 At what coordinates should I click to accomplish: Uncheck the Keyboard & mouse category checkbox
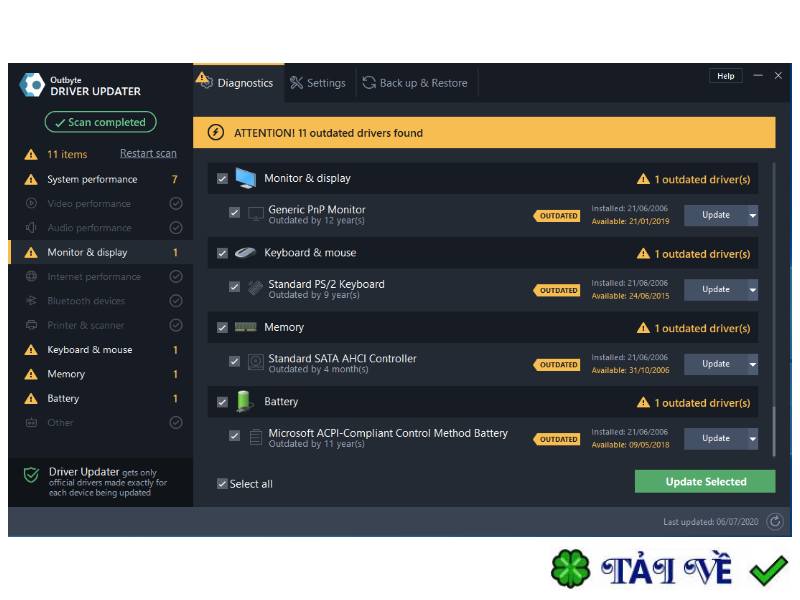coord(222,253)
